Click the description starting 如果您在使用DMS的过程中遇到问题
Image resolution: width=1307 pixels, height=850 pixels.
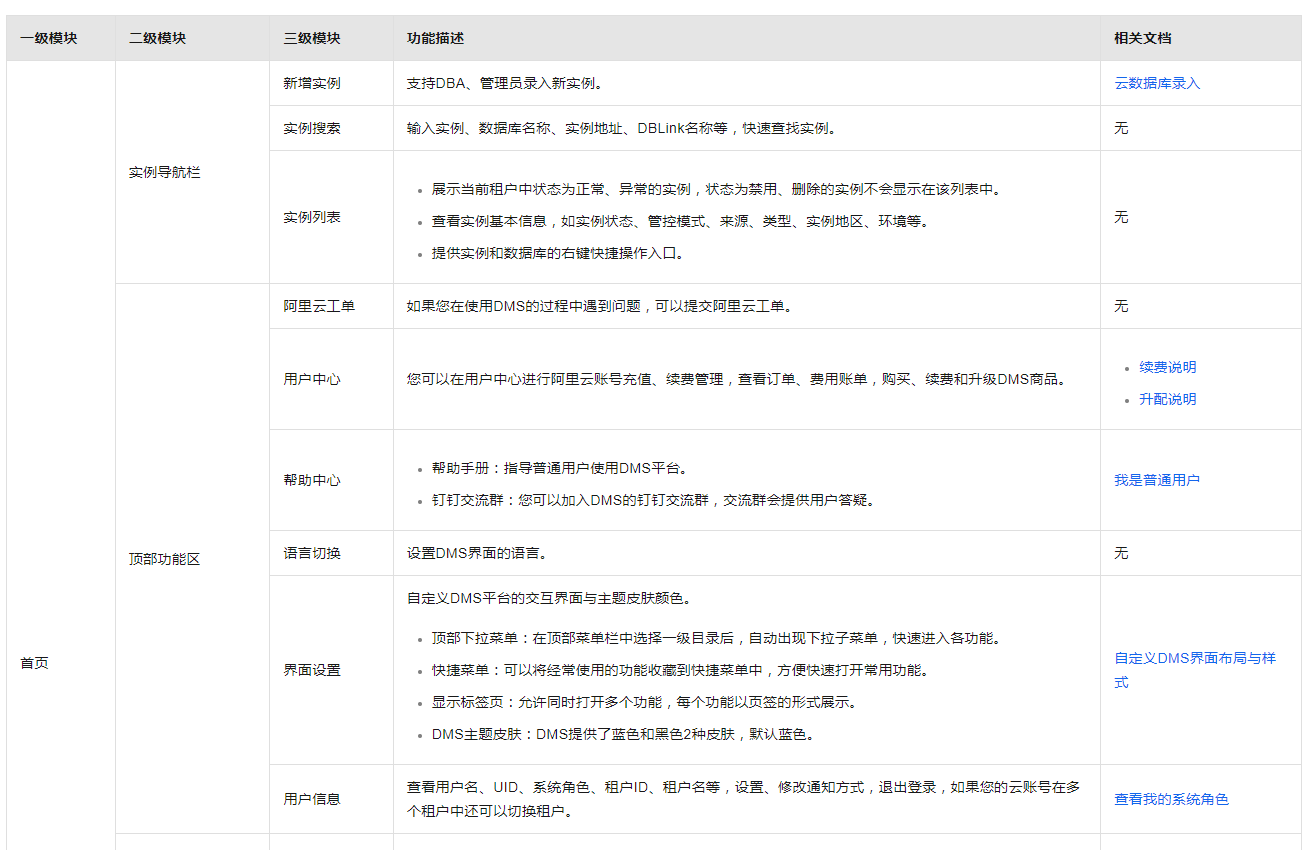pyautogui.click(x=600, y=306)
